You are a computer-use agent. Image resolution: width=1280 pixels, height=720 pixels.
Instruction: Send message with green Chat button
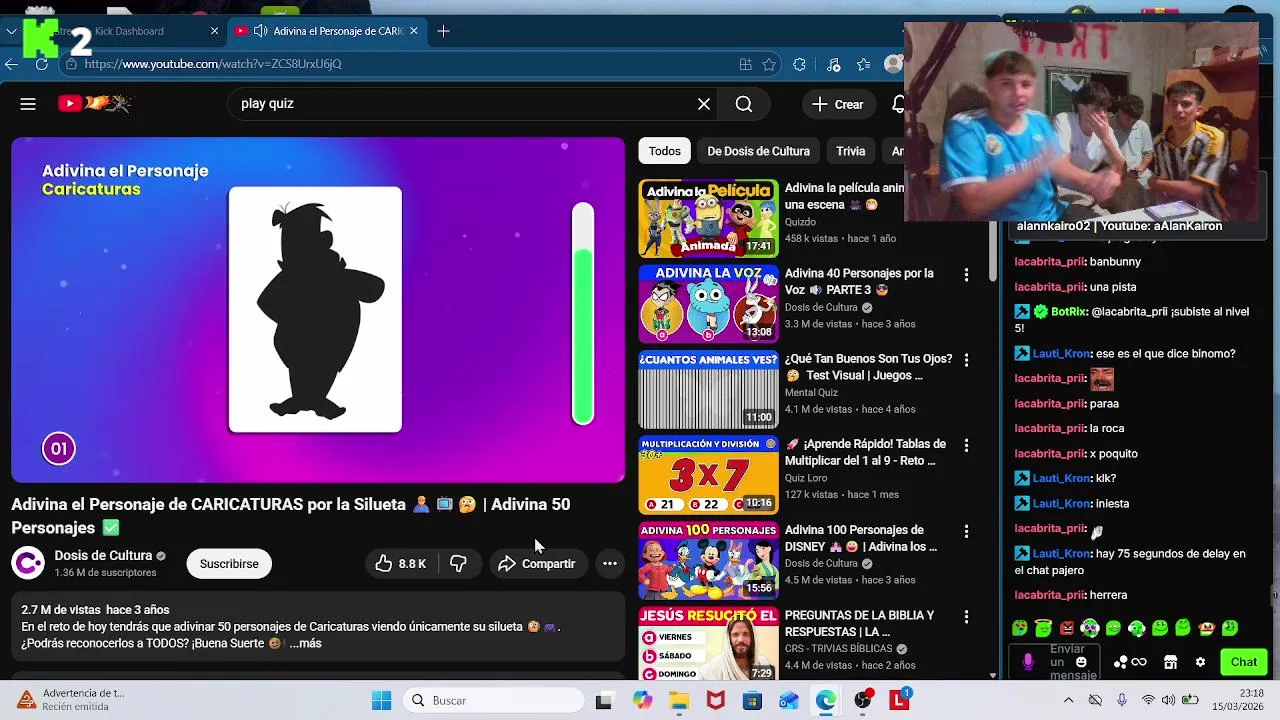pos(1244,662)
